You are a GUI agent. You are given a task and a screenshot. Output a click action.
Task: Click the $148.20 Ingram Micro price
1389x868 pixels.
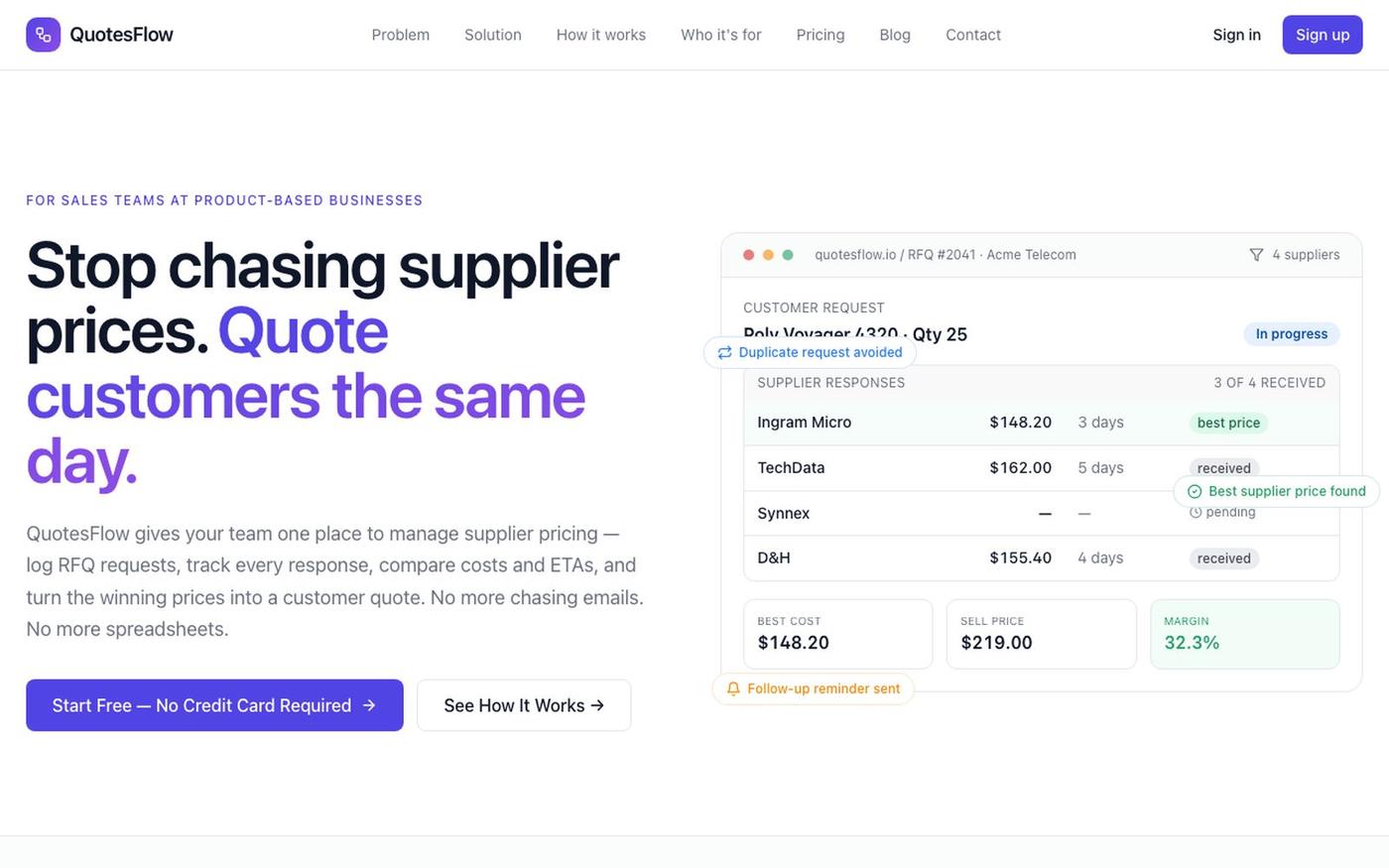click(x=1020, y=423)
